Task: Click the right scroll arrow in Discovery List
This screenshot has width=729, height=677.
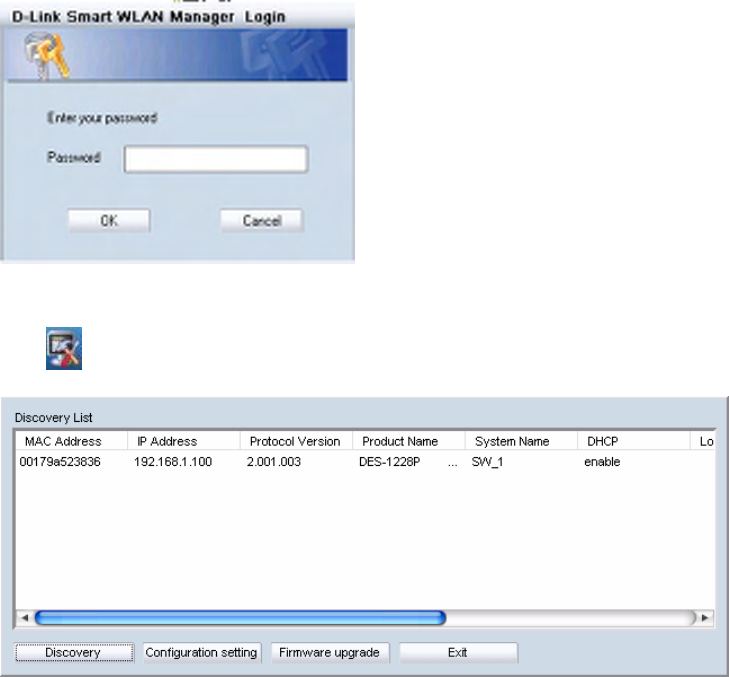Action: tap(705, 617)
